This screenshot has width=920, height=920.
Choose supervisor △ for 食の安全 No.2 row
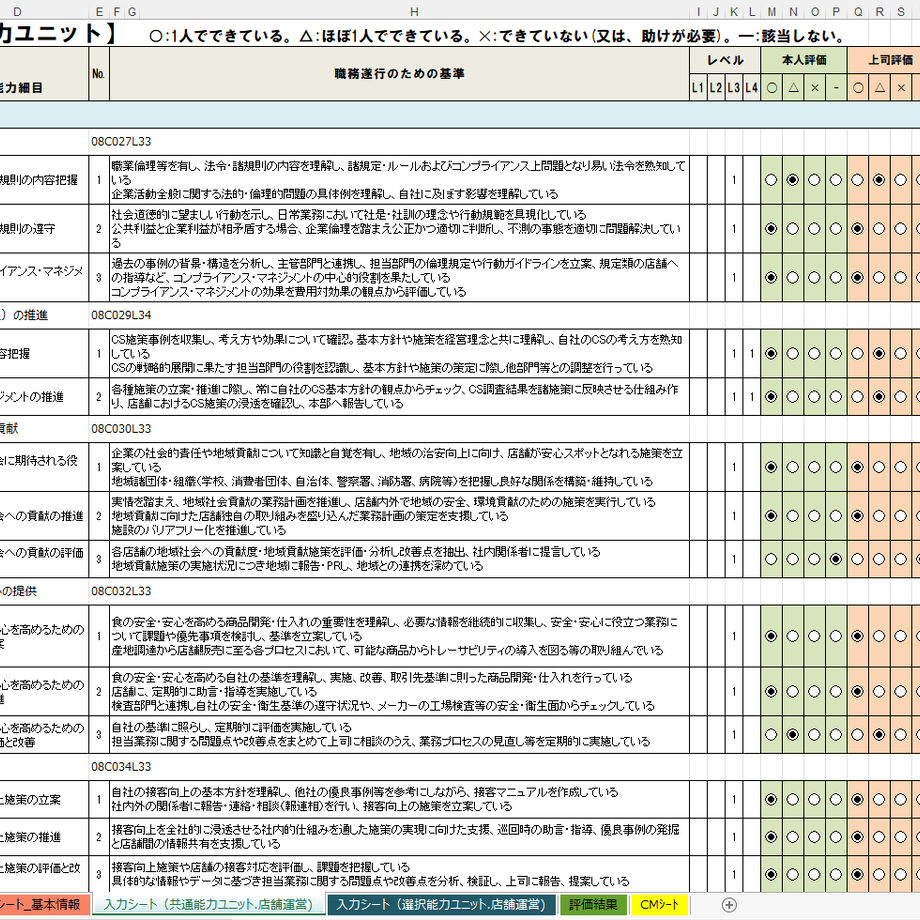879,691
